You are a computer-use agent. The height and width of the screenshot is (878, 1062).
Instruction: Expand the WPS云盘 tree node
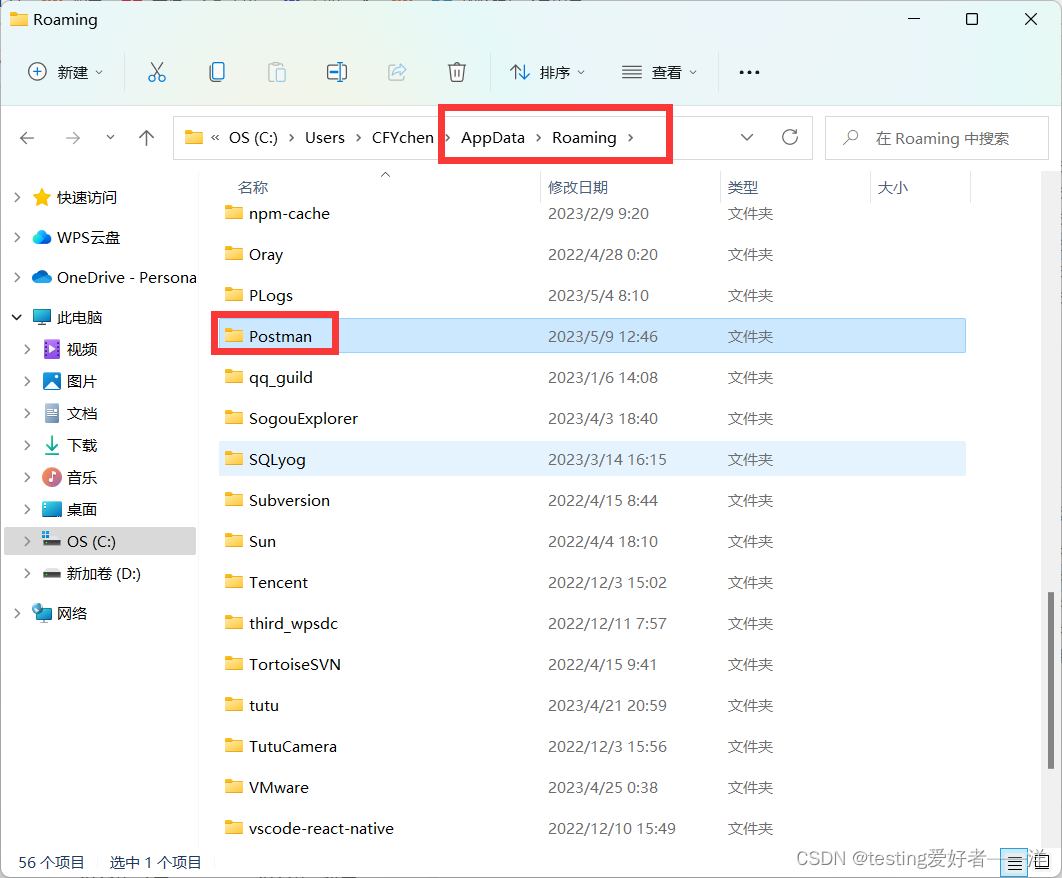pyautogui.click(x=17, y=237)
